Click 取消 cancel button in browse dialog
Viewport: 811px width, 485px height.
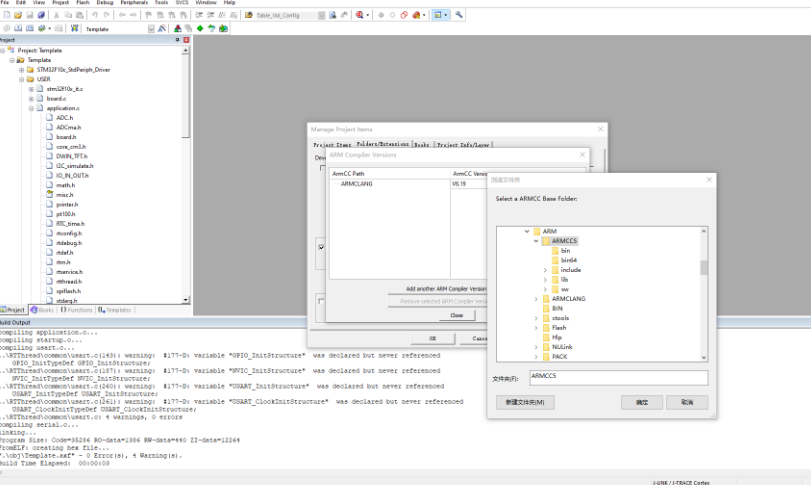pos(687,402)
